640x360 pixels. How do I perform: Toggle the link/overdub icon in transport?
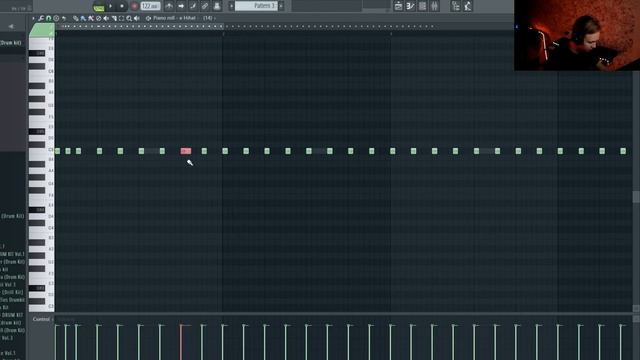tap(205, 6)
